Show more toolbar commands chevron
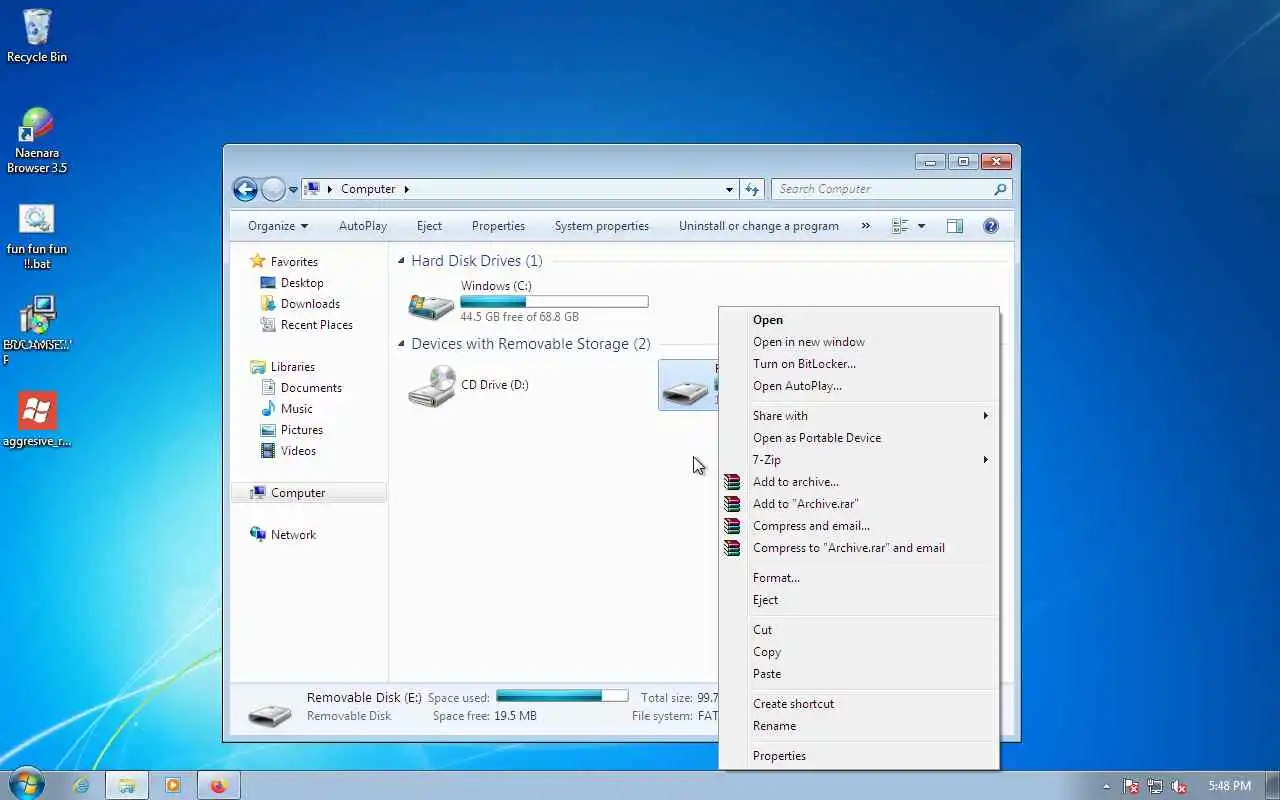1280x800 pixels. (865, 226)
